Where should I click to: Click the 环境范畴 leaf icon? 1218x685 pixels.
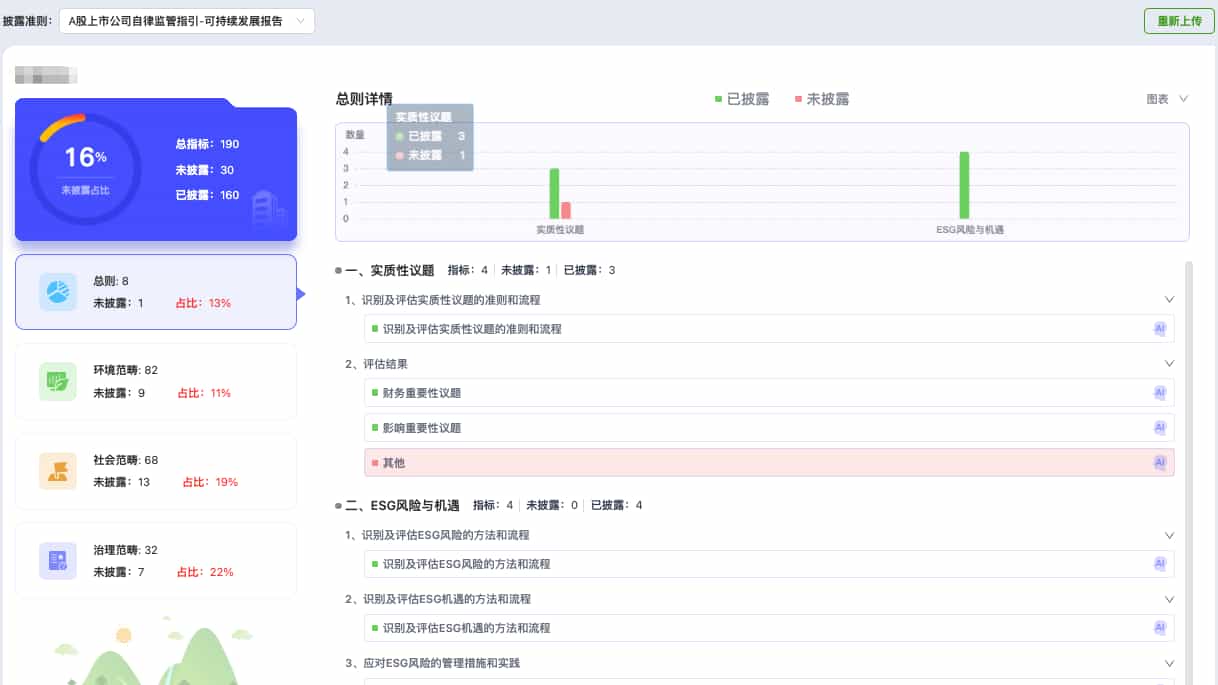click(57, 382)
